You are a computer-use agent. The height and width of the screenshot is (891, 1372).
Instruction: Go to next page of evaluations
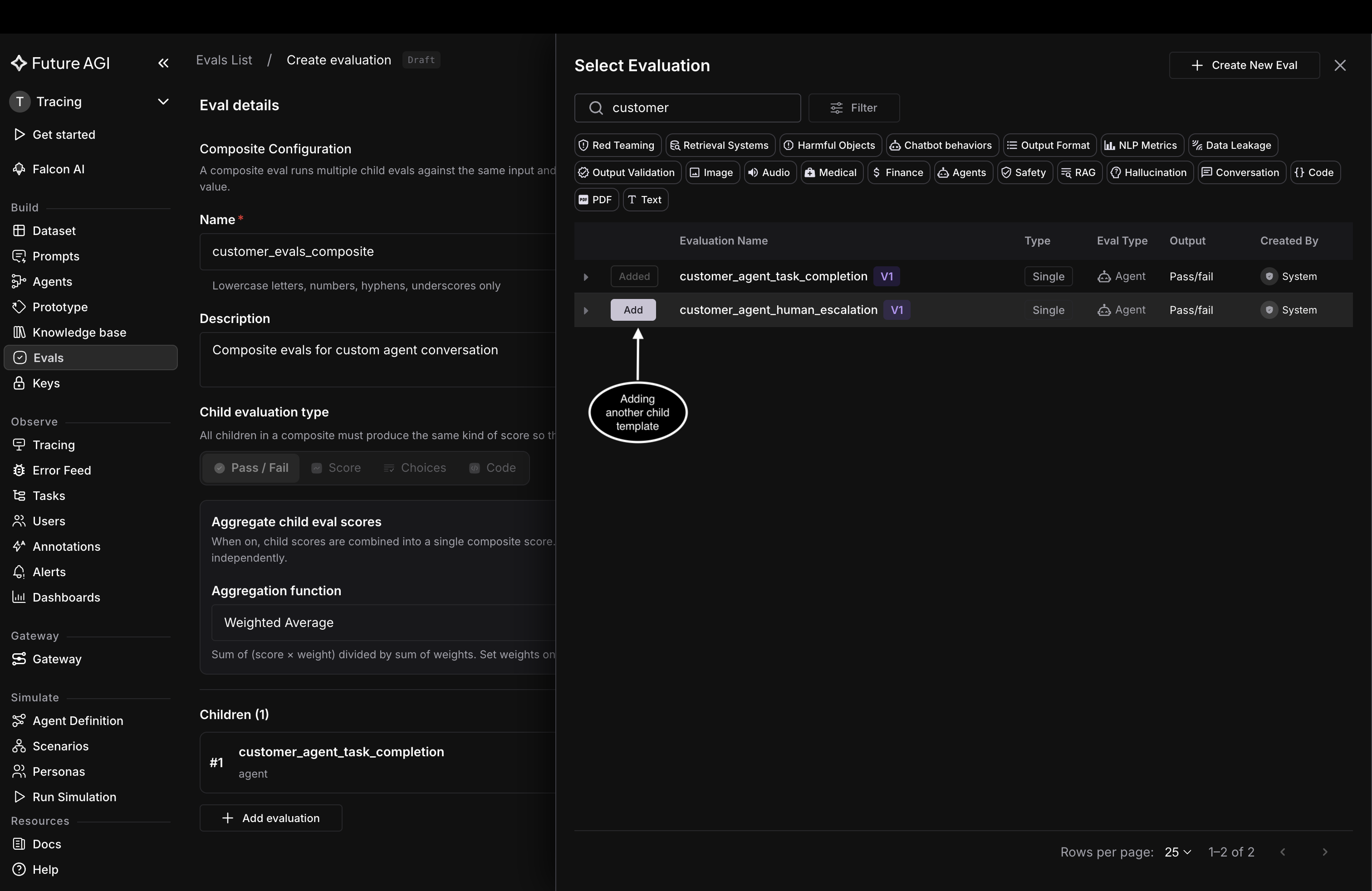(x=1325, y=852)
